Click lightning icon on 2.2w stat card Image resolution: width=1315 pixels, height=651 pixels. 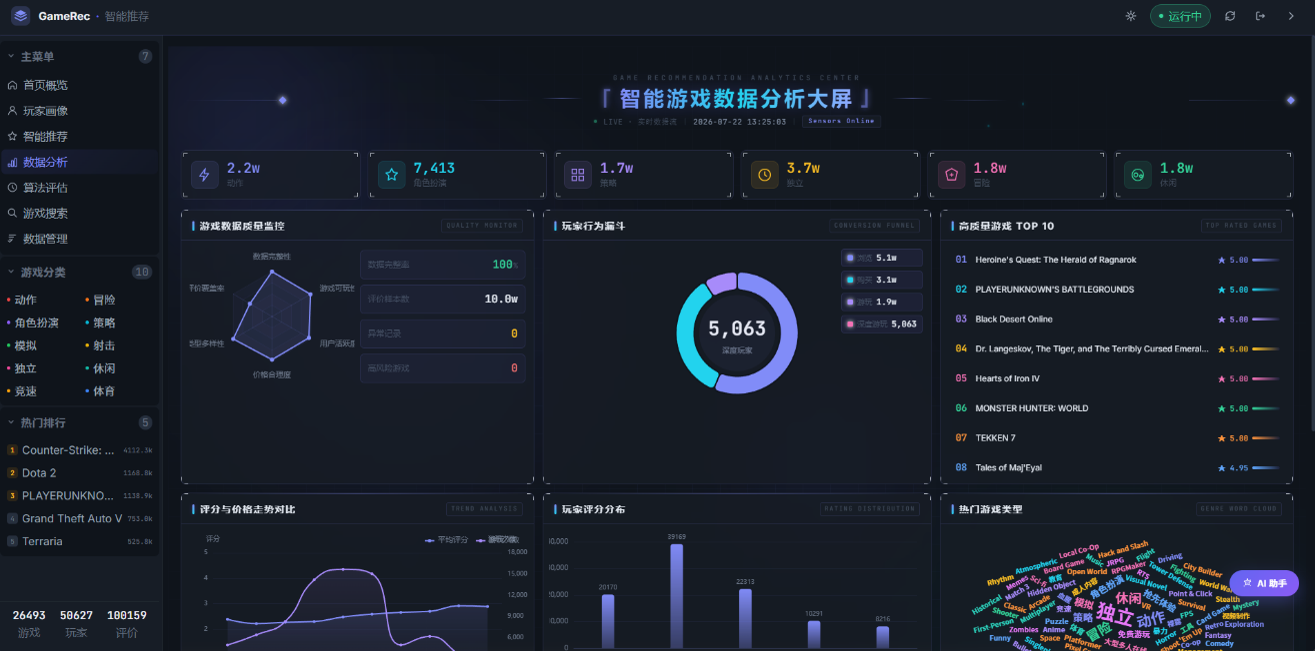coord(205,175)
